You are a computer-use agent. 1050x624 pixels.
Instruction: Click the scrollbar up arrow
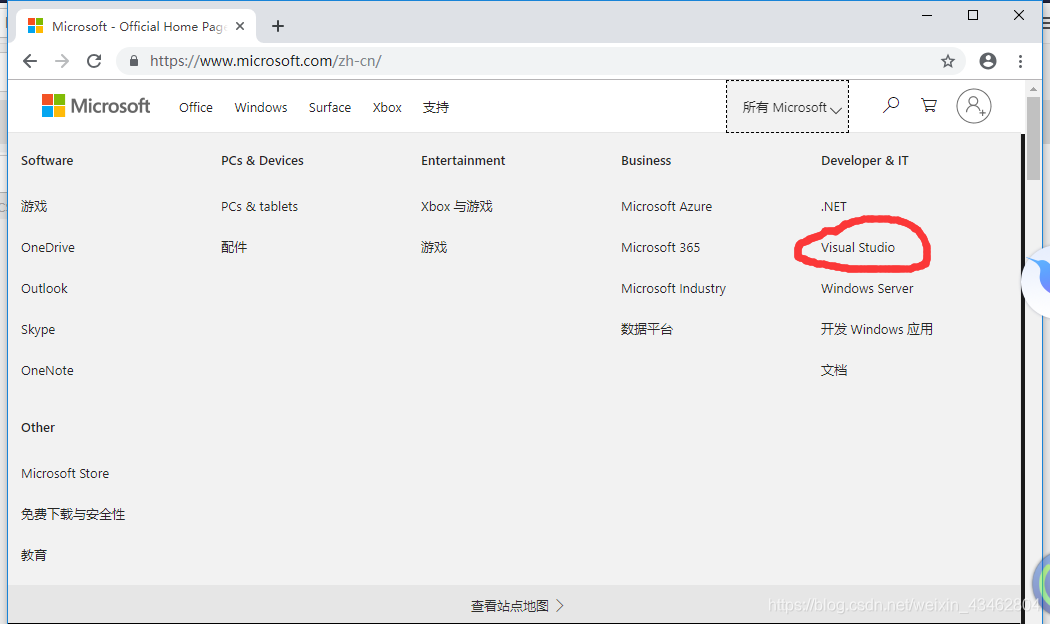click(x=1033, y=88)
